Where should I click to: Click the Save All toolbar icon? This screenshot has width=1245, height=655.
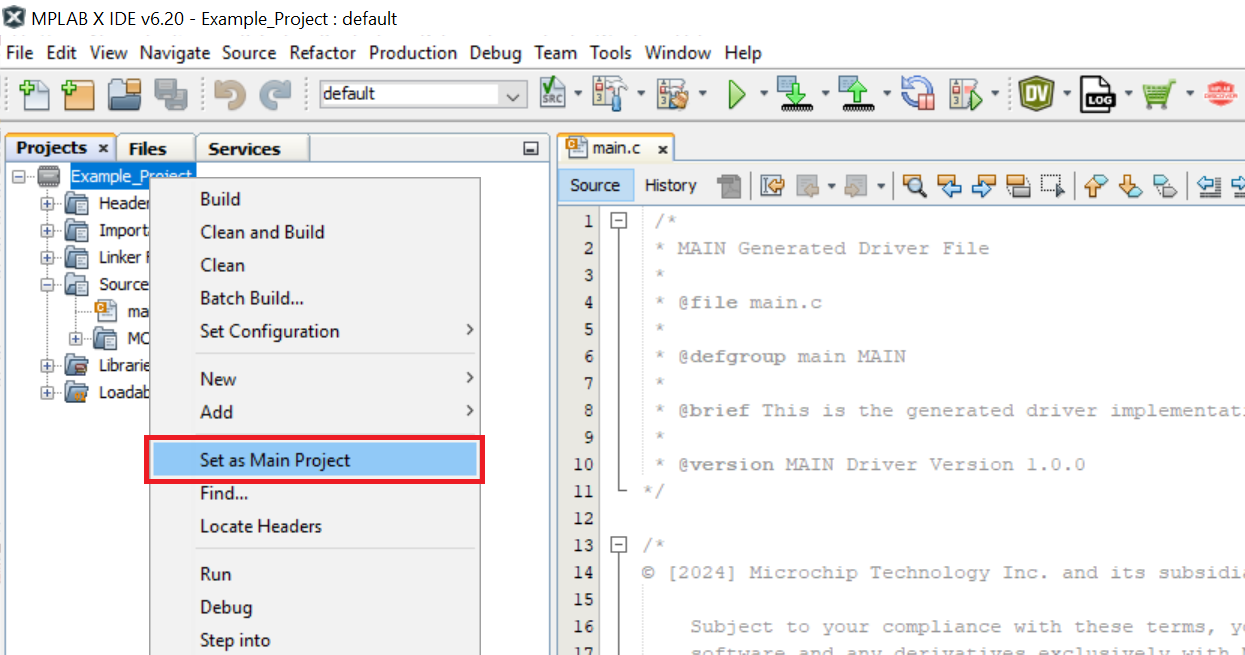click(x=170, y=94)
